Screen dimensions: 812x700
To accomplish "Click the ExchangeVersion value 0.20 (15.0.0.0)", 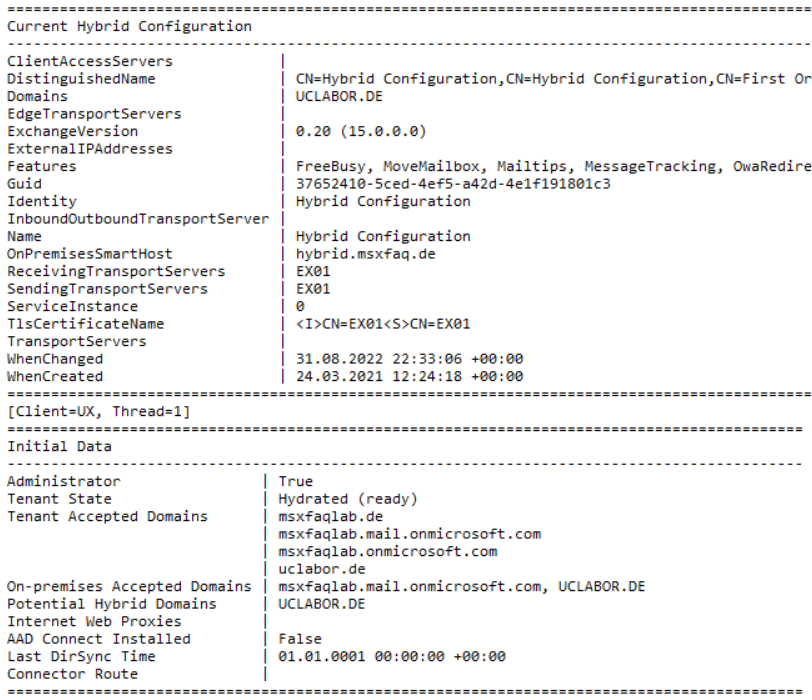I will (361, 132).
